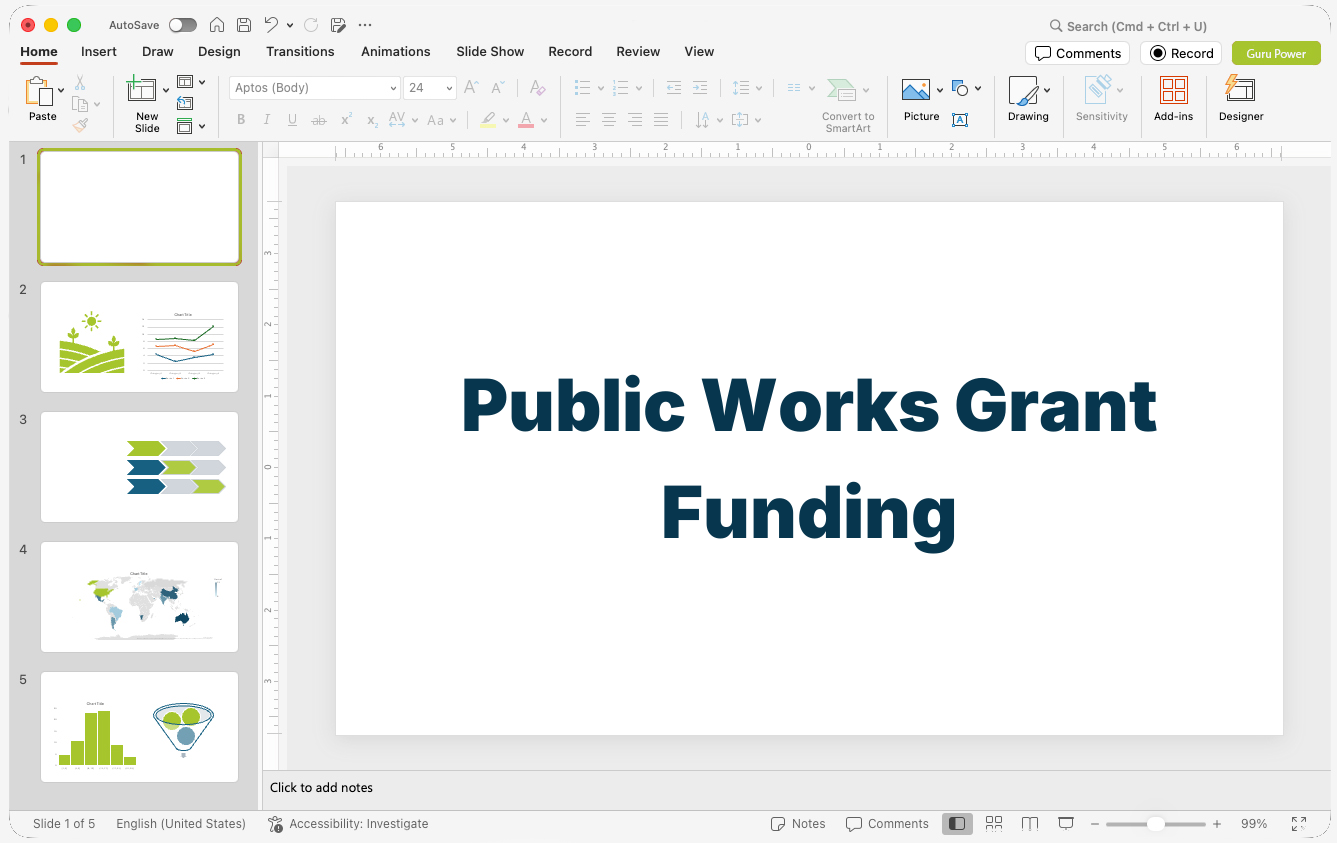Click the font color red A swatch

pos(526,120)
